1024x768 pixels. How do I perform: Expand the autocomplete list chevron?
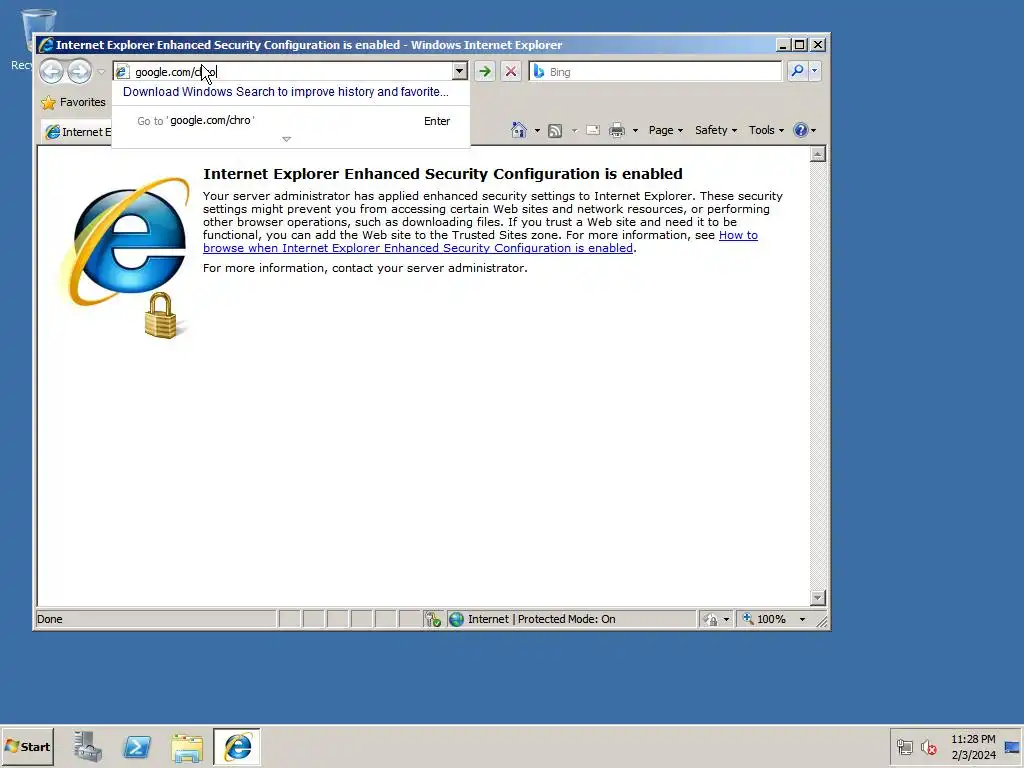tap(286, 139)
